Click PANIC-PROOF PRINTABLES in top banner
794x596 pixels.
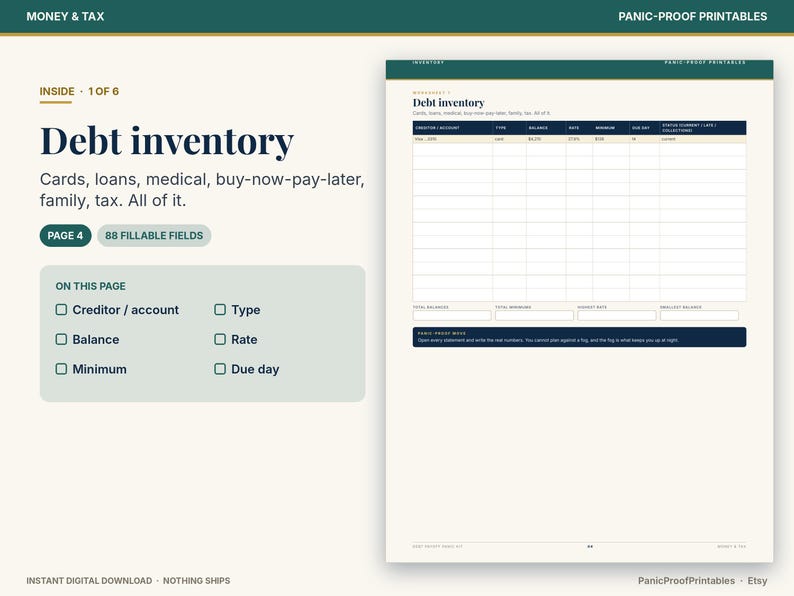(692, 16)
